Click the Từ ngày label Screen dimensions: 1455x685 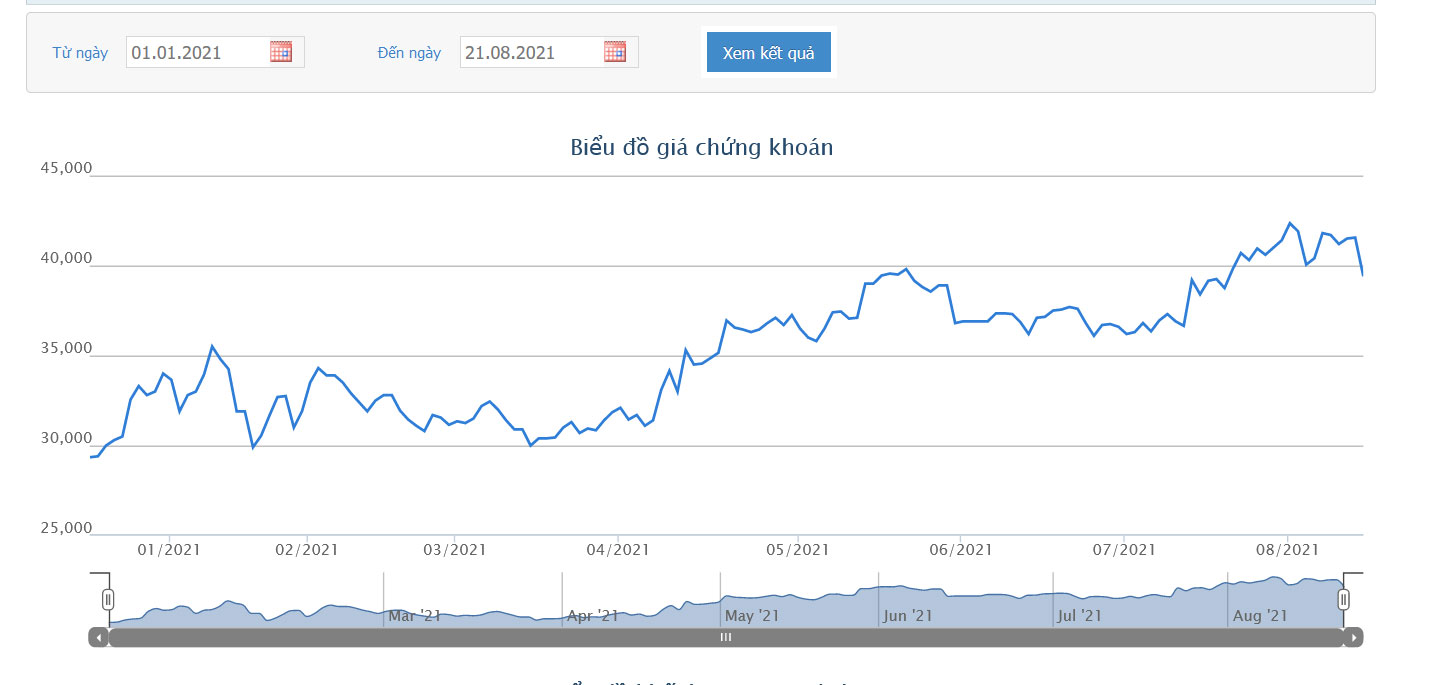click(x=80, y=53)
